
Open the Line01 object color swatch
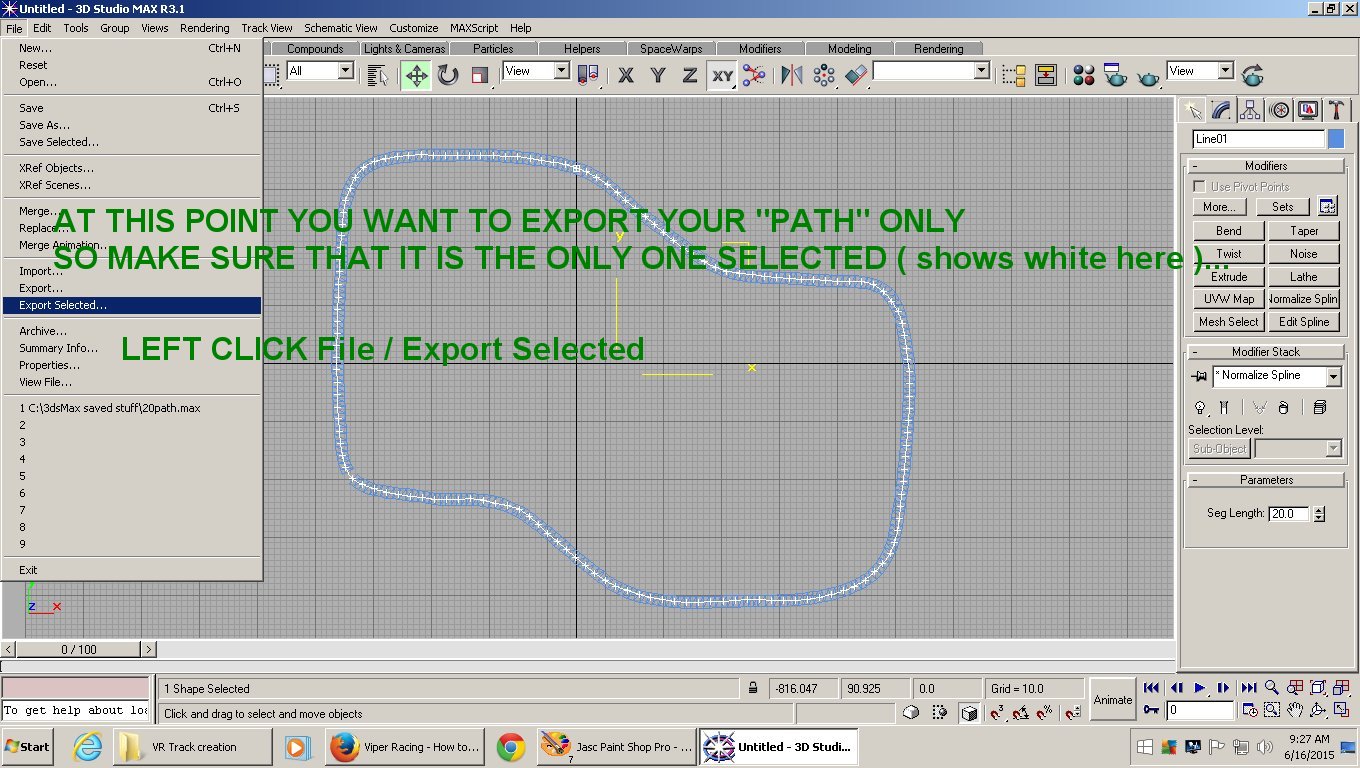click(x=1336, y=139)
